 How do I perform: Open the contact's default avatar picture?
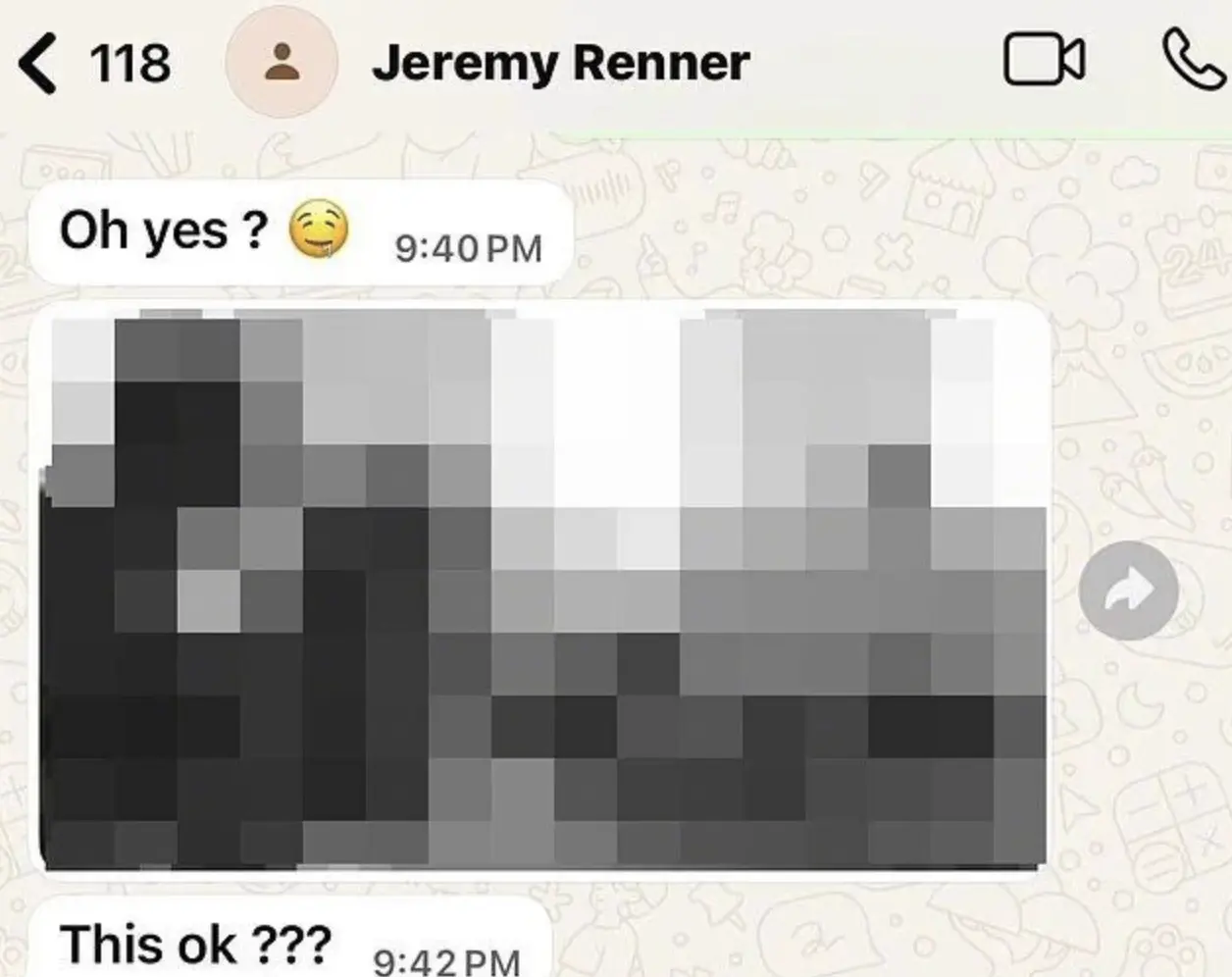pyautogui.click(x=282, y=61)
